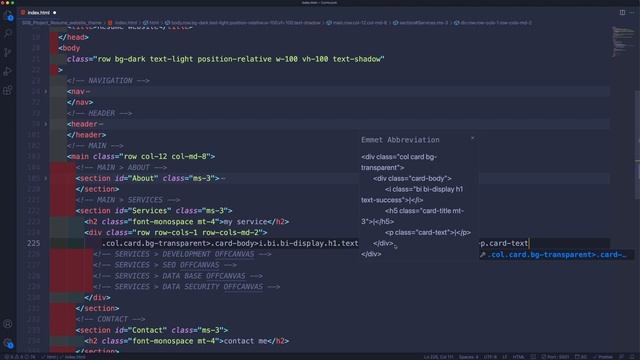
Task: Click the DEVELOPMENT OFFCANVAS comment line
Action: coord(182,254)
